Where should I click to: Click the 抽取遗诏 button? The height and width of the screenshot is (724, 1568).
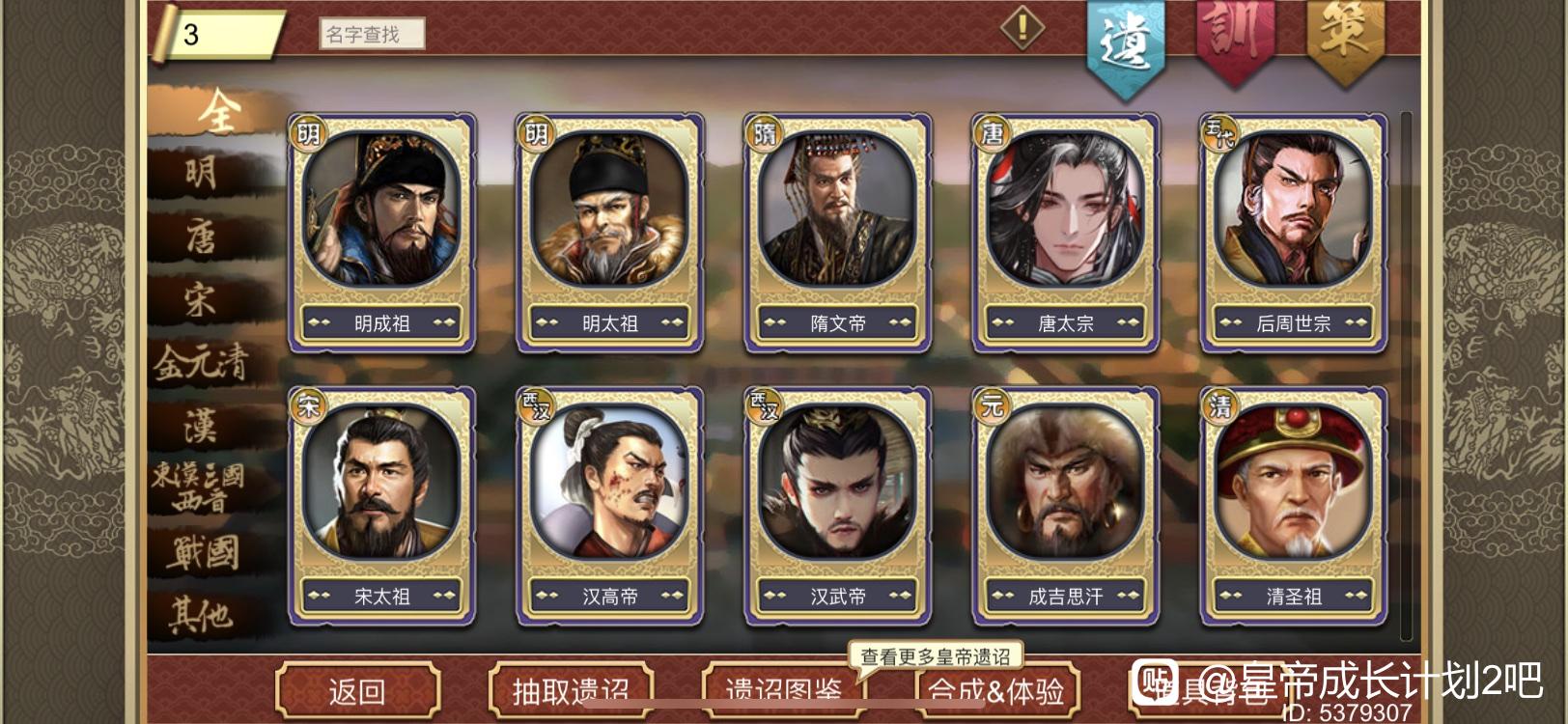pyautogui.click(x=571, y=691)
